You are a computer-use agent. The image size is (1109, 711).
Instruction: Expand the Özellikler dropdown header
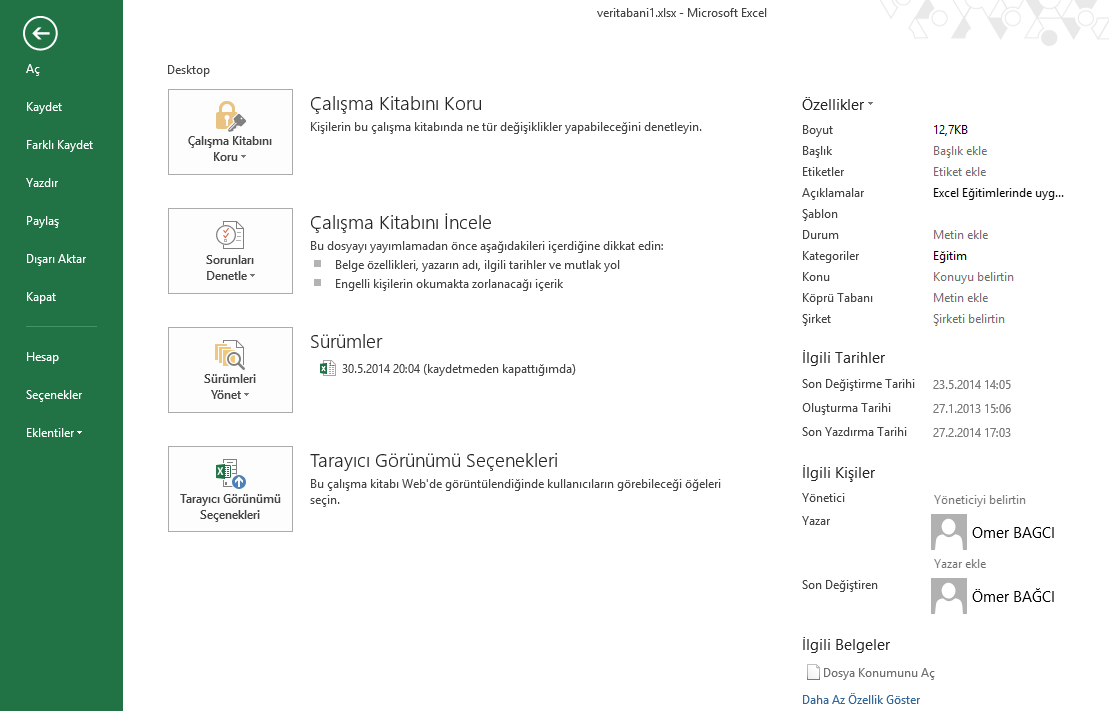point(838,105)
